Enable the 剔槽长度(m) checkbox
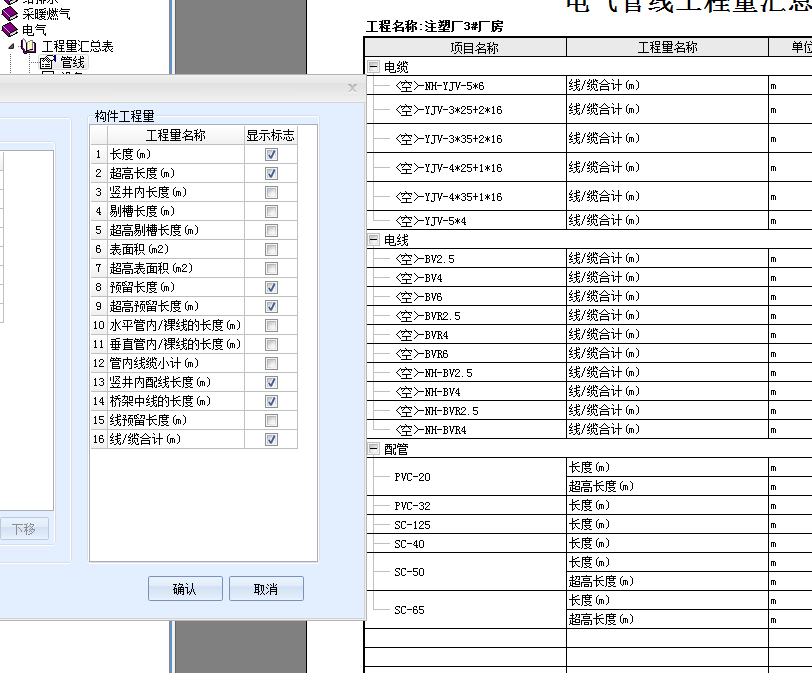The width and height of the screenshot is (812, 673). coord(271,211)
